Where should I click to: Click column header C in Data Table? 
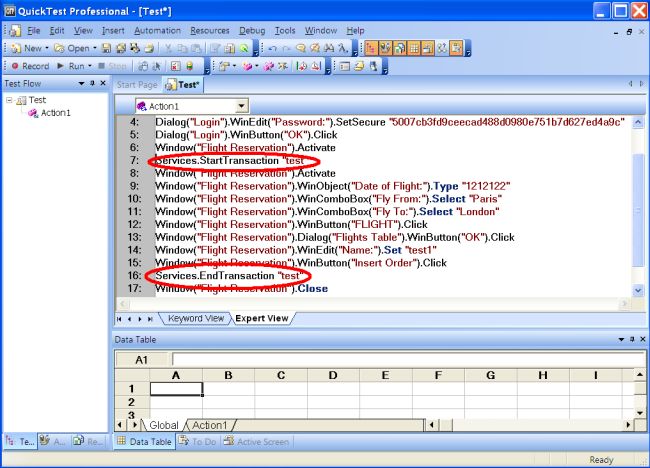[x=281, y=375]
